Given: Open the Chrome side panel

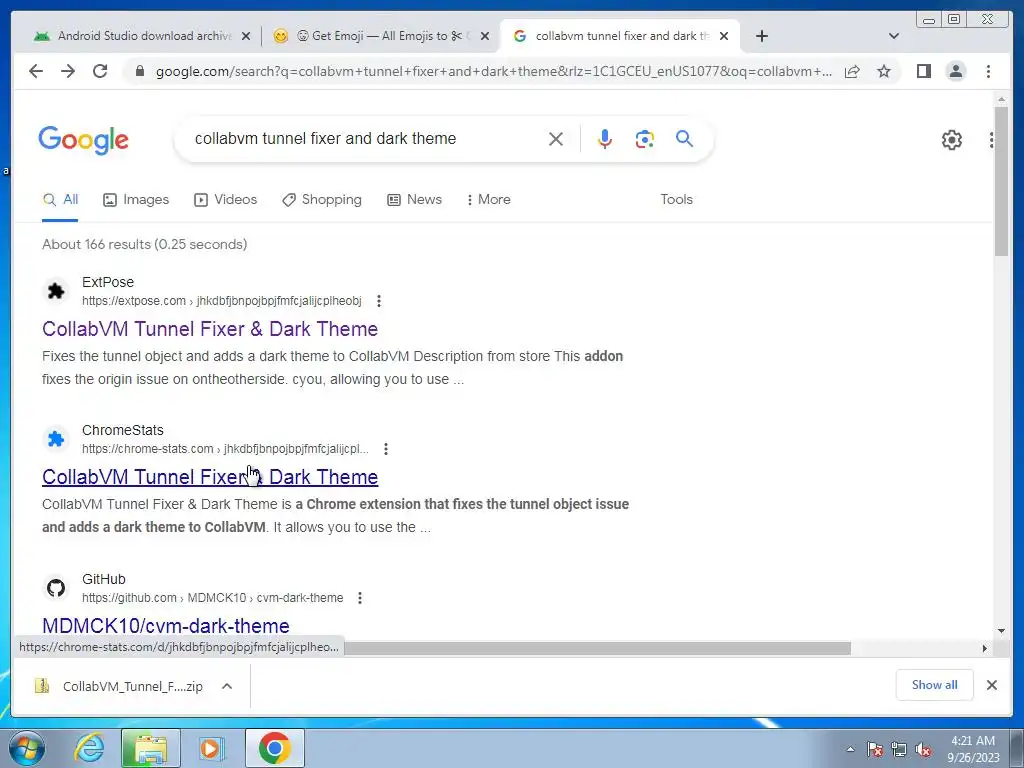Looking at the screenshot, I should (923, 71).
